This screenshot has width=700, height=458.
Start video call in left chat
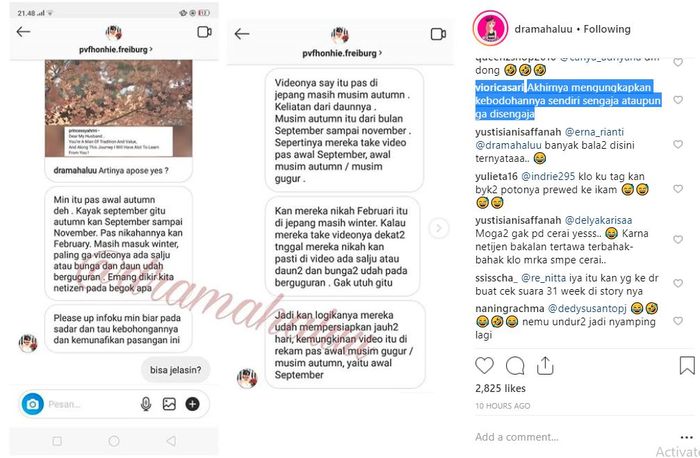[204, 32]
